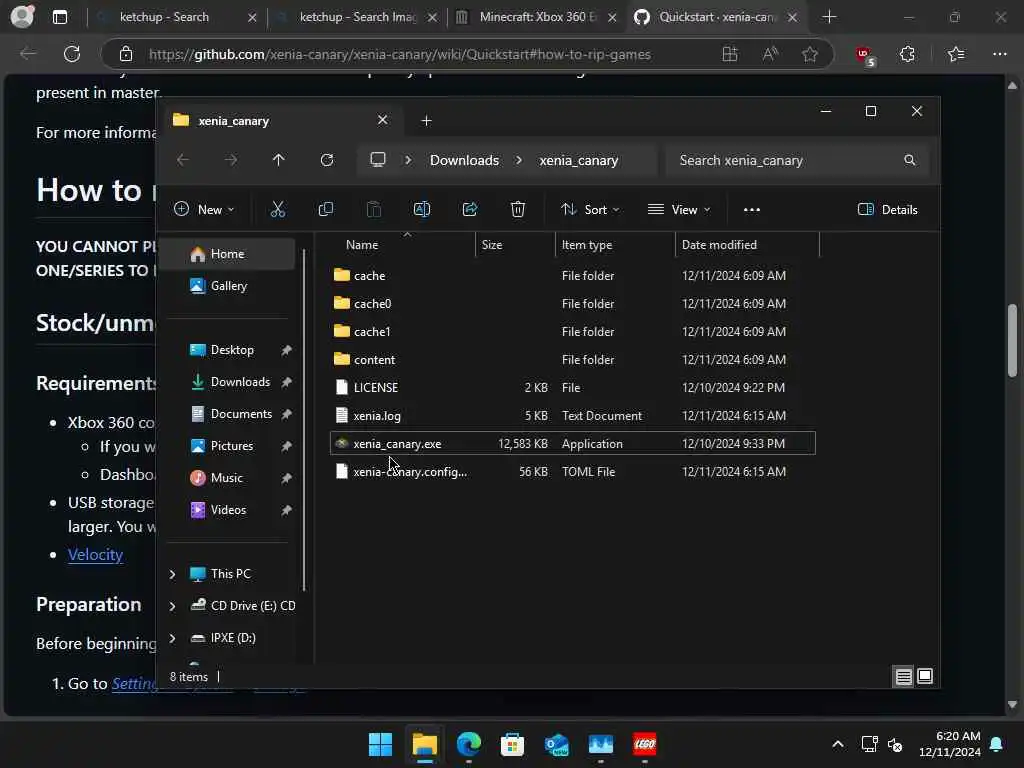
Task: Select the Quickstart xenia-canary browser tab
Action: point(716,17)
